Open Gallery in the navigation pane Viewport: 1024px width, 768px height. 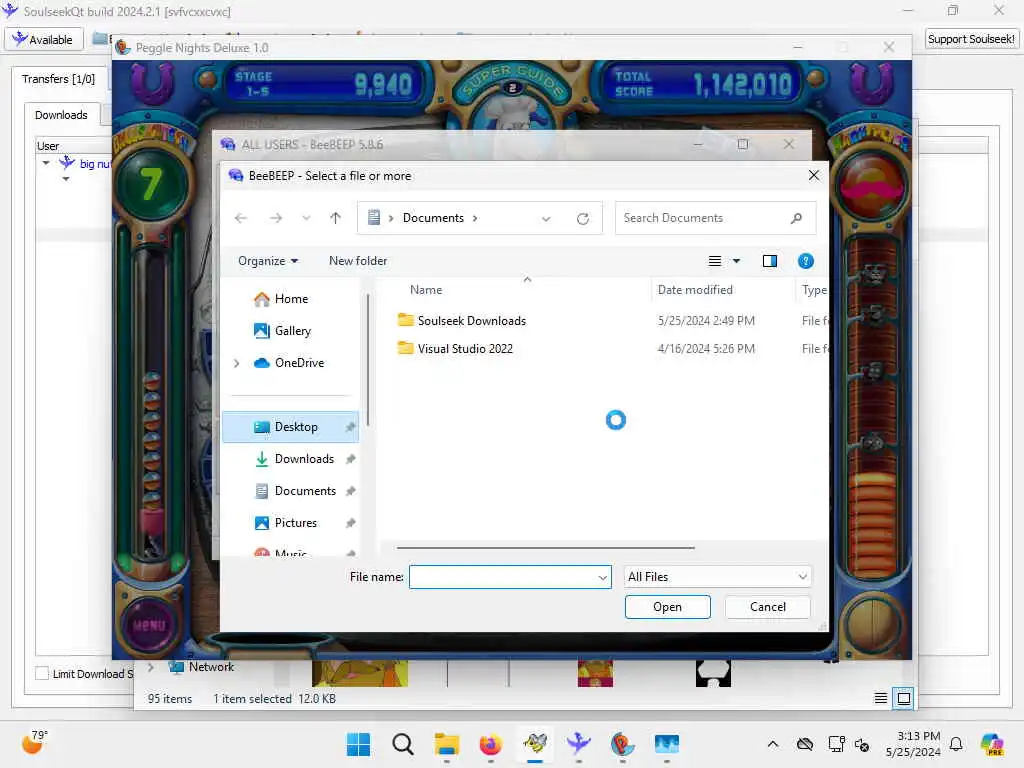293,331
